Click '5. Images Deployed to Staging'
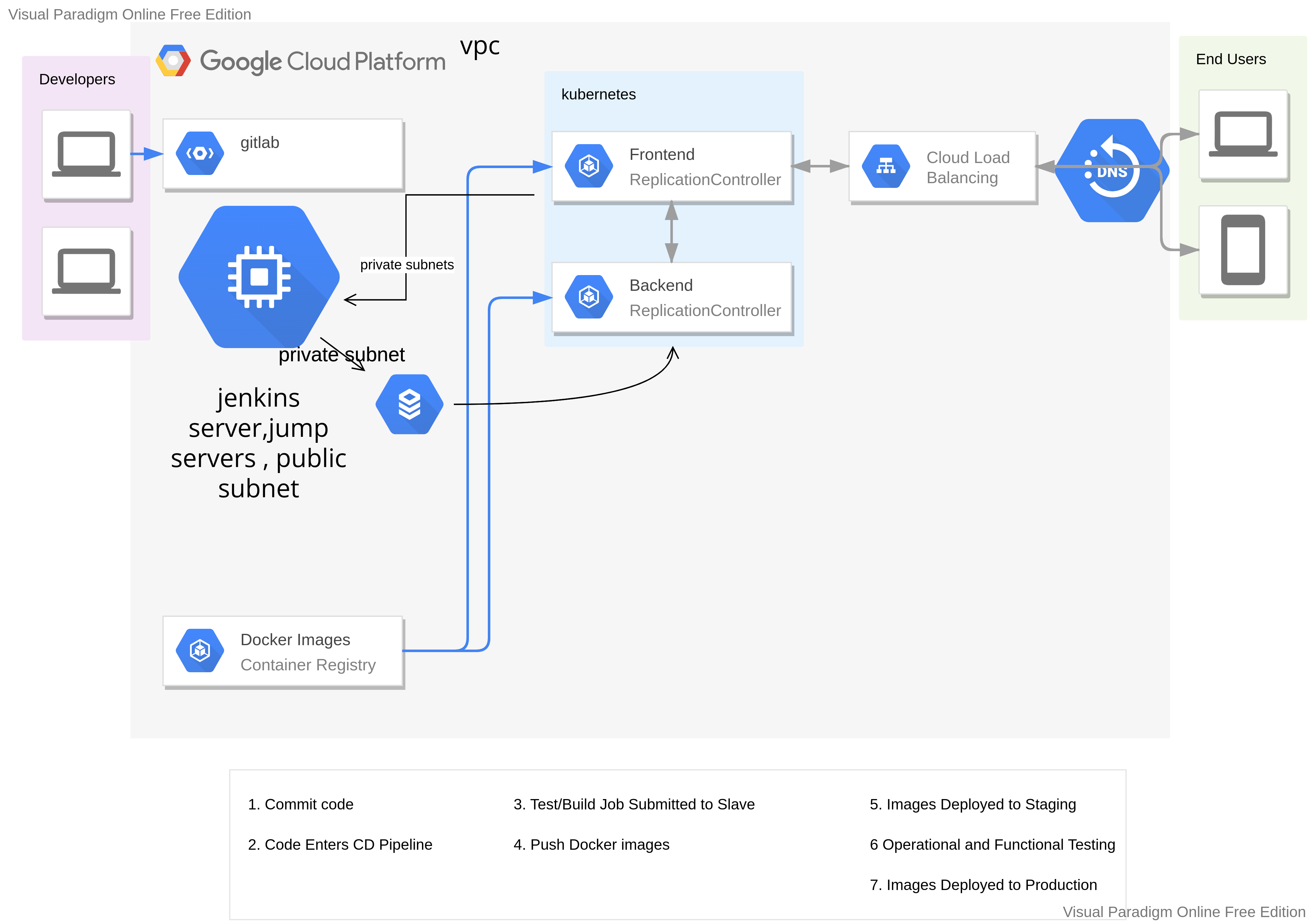This screenshot has width=1313, height=924. pyautogui.click(x=973, y=804)
